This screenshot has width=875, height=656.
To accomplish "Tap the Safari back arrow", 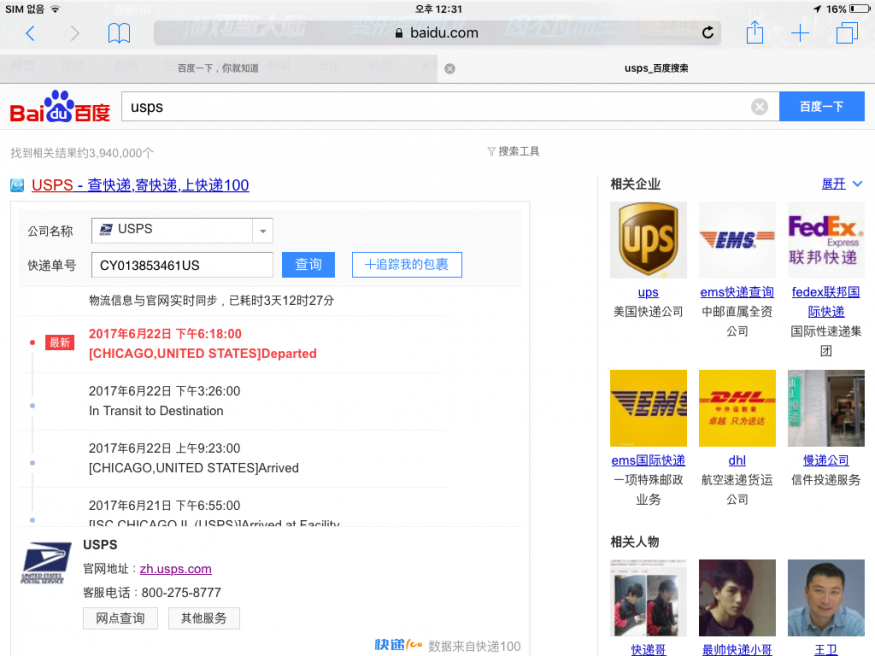I will coord(30,33).
